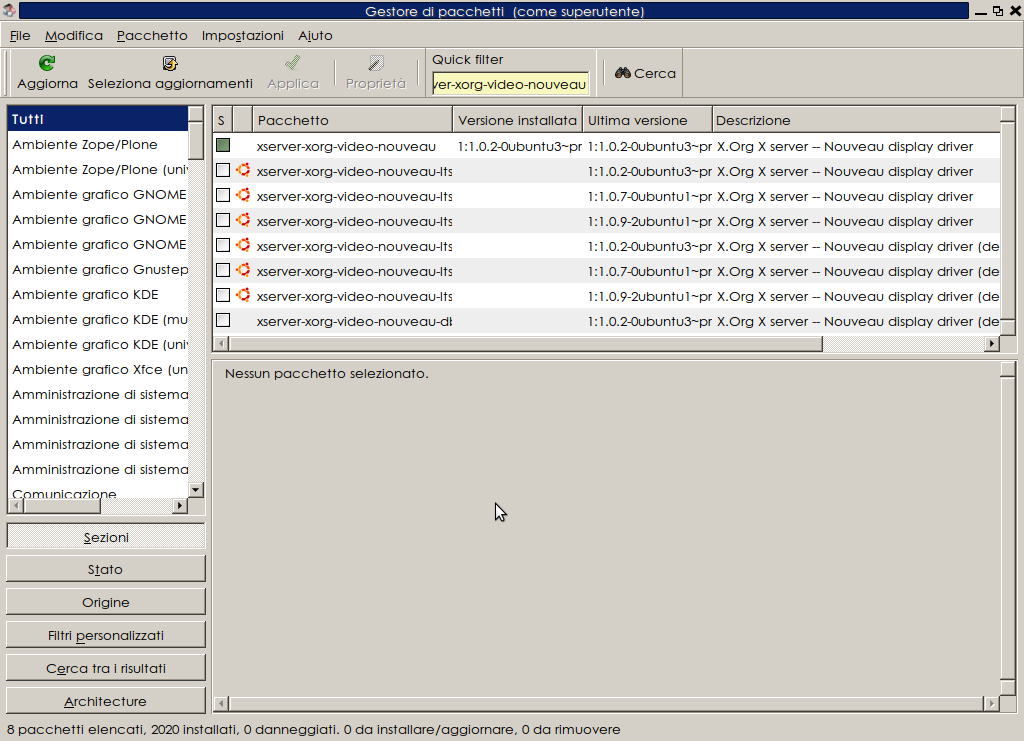Click the section list's horizontal left scroll arrow

tap(16, 505)
